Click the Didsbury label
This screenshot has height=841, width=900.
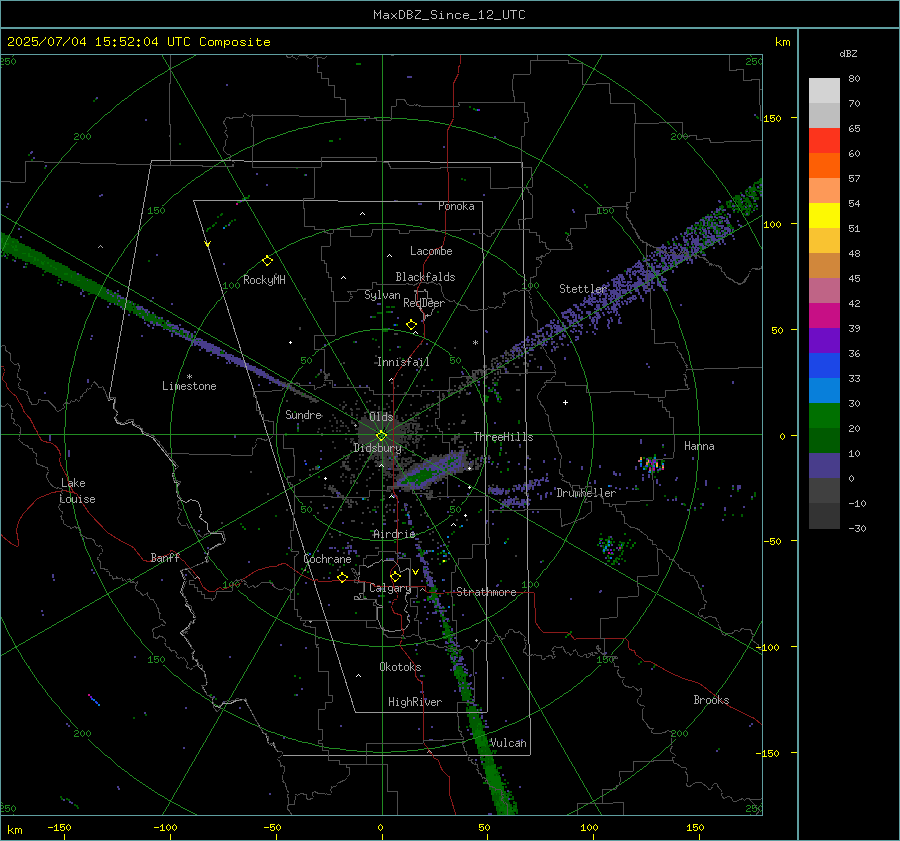click(x=377, y=448)
